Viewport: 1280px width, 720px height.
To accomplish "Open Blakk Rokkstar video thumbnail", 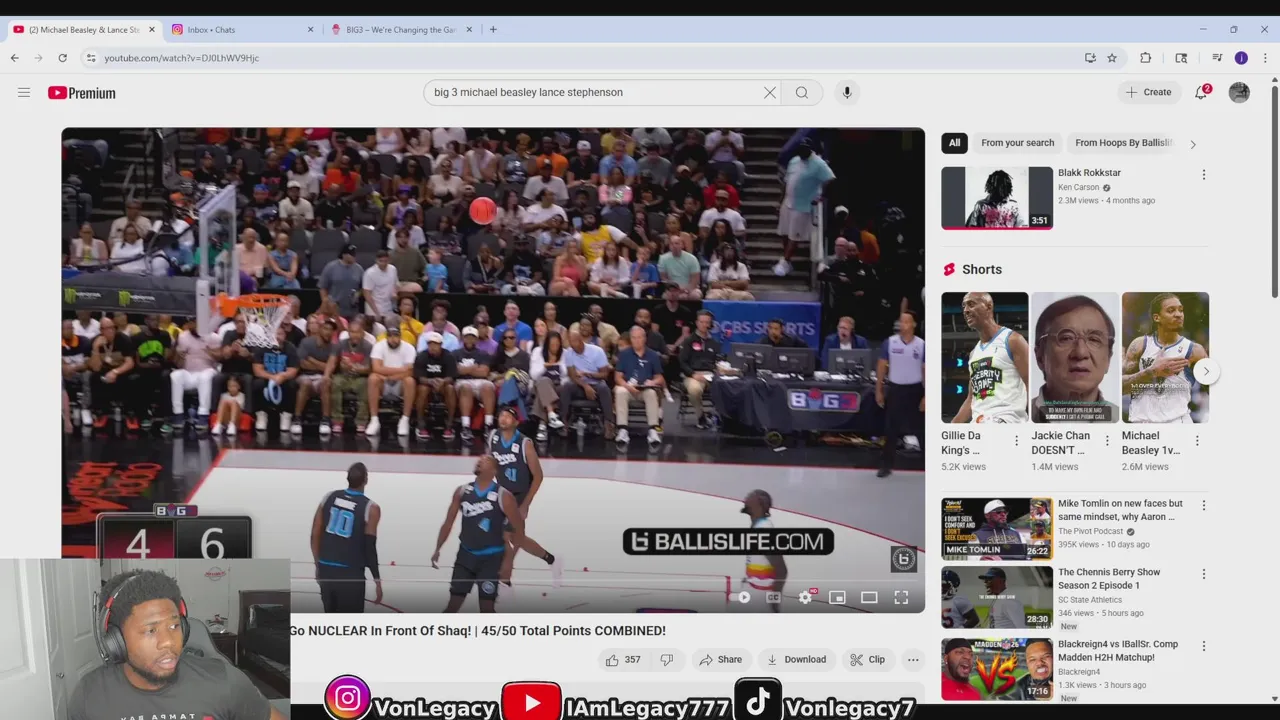I will coord(997,198).
